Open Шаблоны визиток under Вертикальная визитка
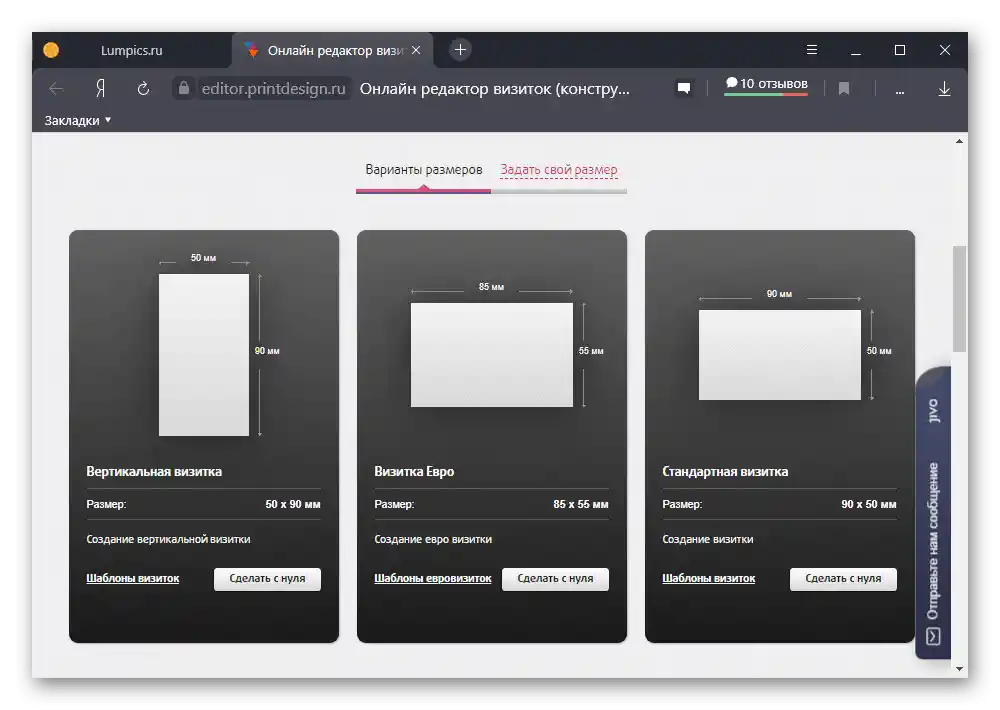The height and width of the screenshot is (710, 1000). (x=133, y=578)
